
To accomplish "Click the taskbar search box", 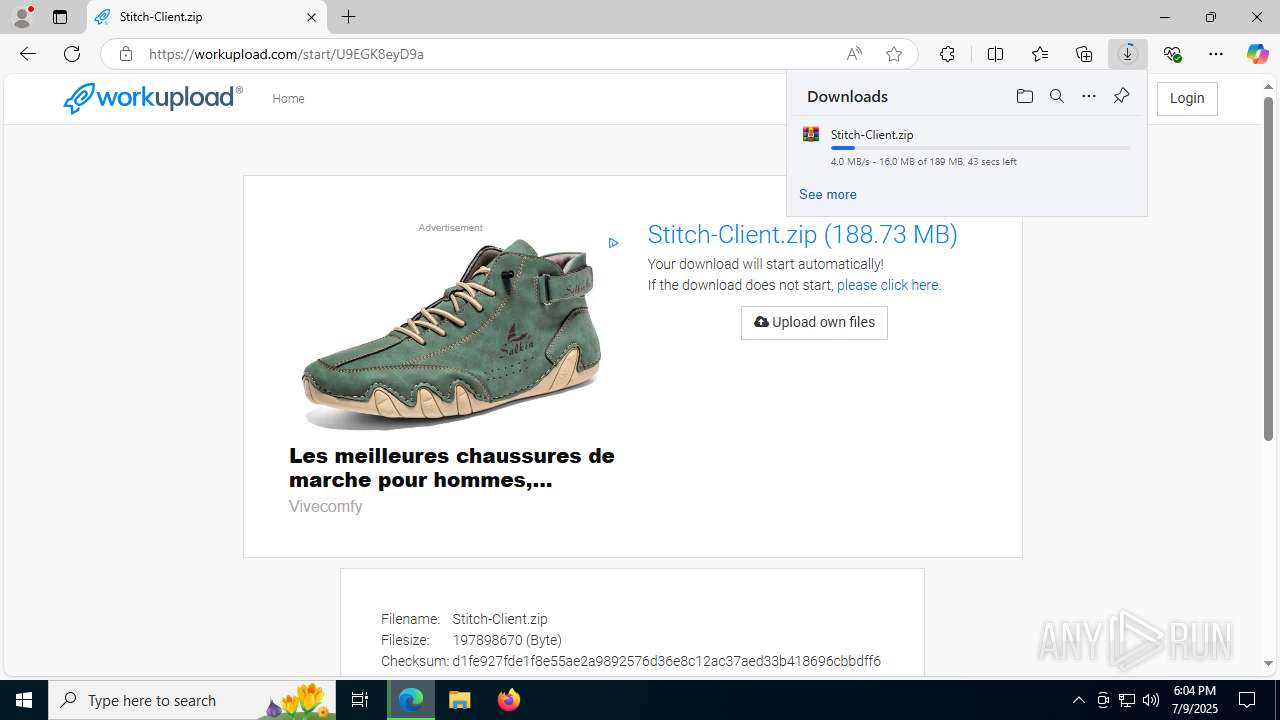I will tap(192, 700).
